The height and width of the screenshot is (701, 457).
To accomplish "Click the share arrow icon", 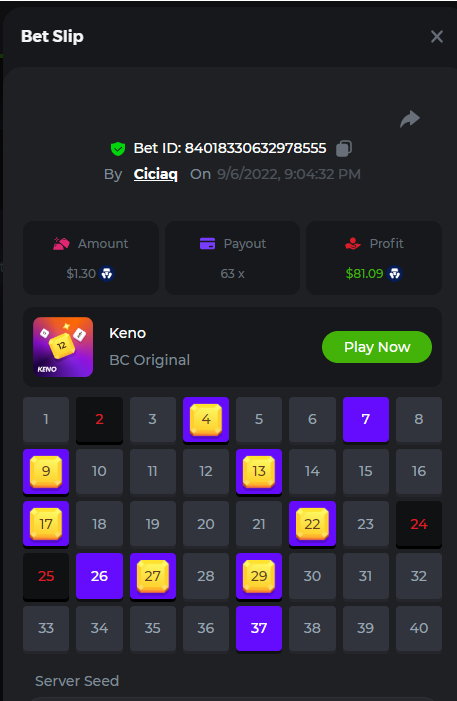I will [410, 119].
